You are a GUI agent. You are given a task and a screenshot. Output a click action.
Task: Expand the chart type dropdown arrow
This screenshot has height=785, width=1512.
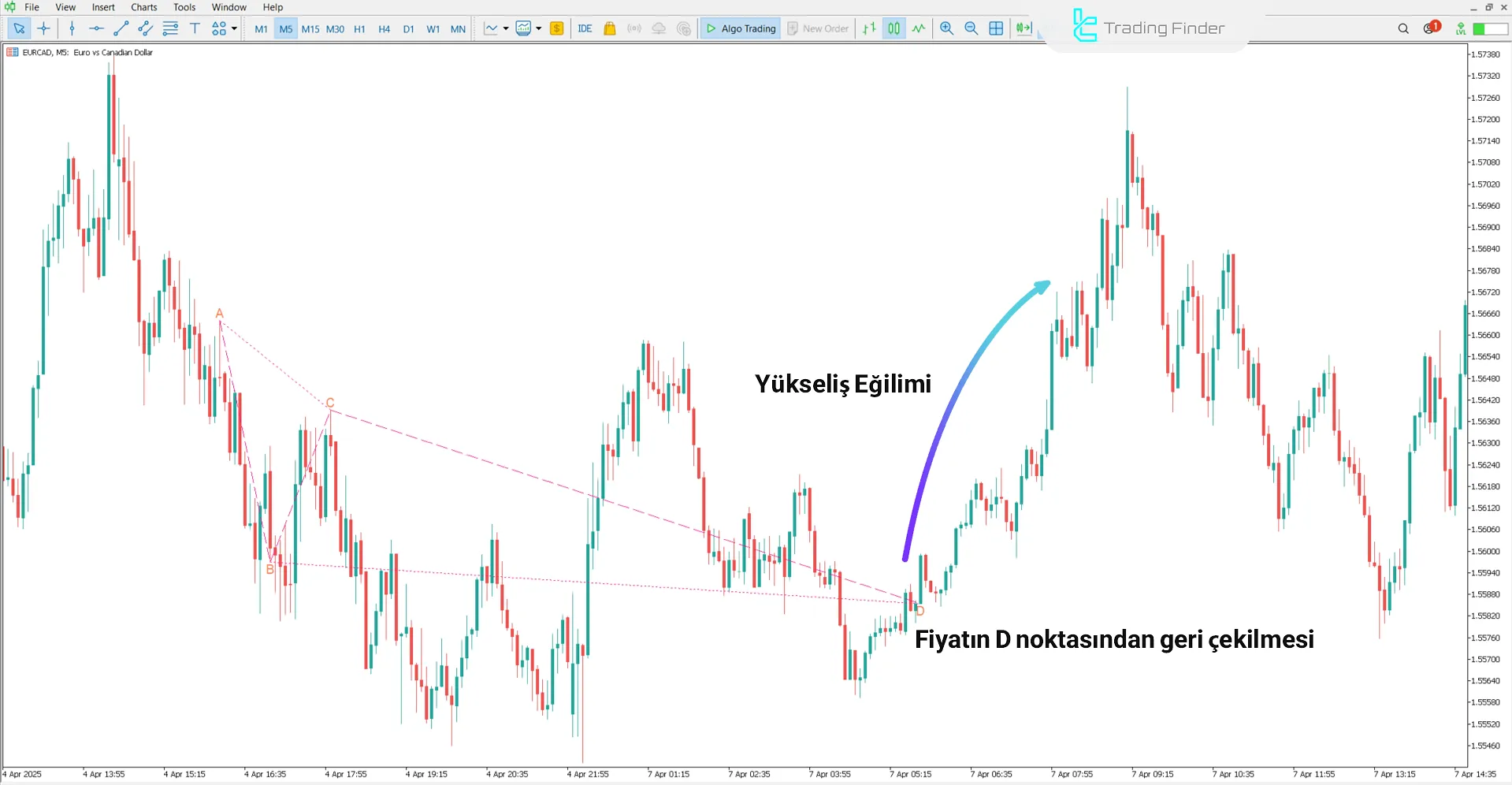(x=507, y=30)
